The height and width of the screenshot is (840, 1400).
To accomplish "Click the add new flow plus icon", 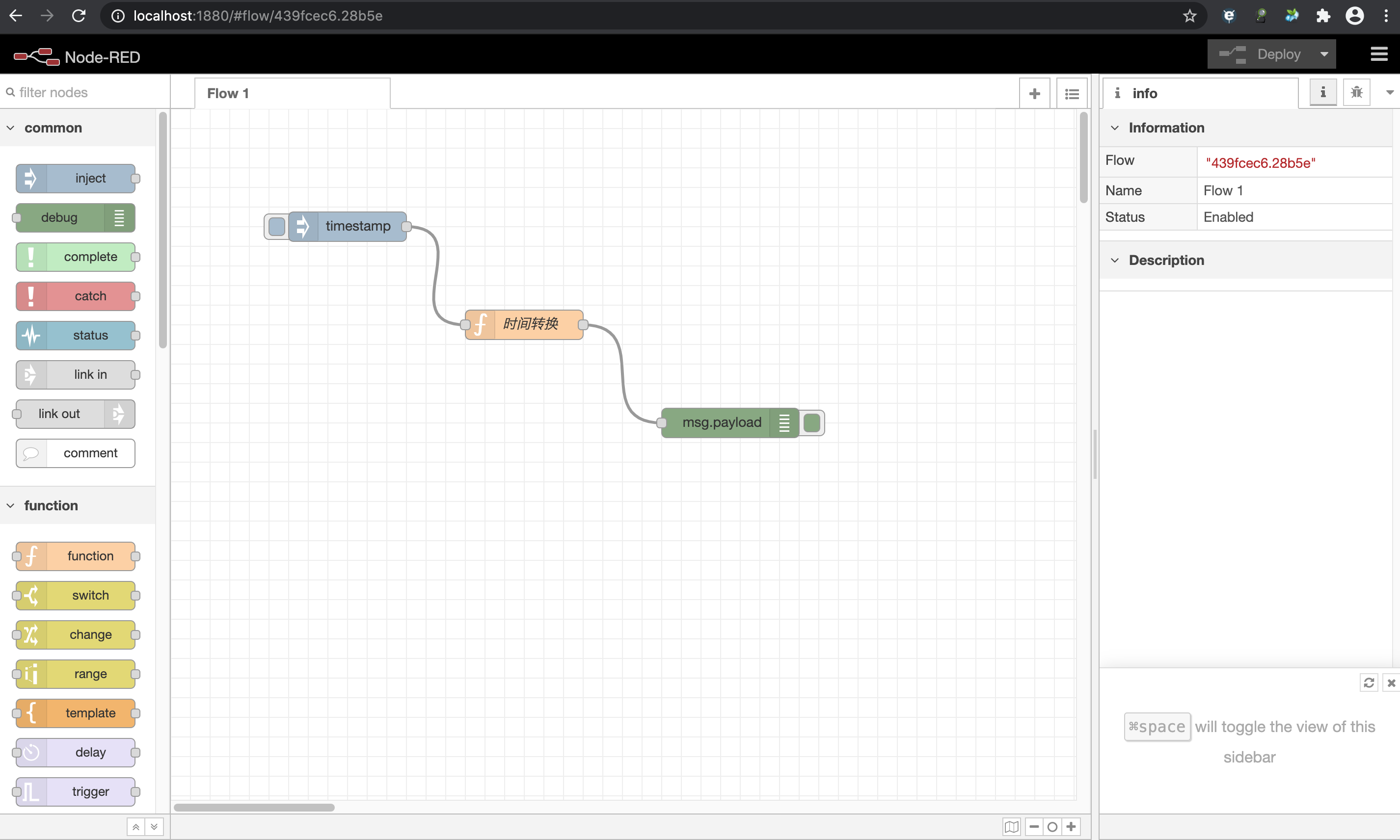I will (x=1034, y=93).
